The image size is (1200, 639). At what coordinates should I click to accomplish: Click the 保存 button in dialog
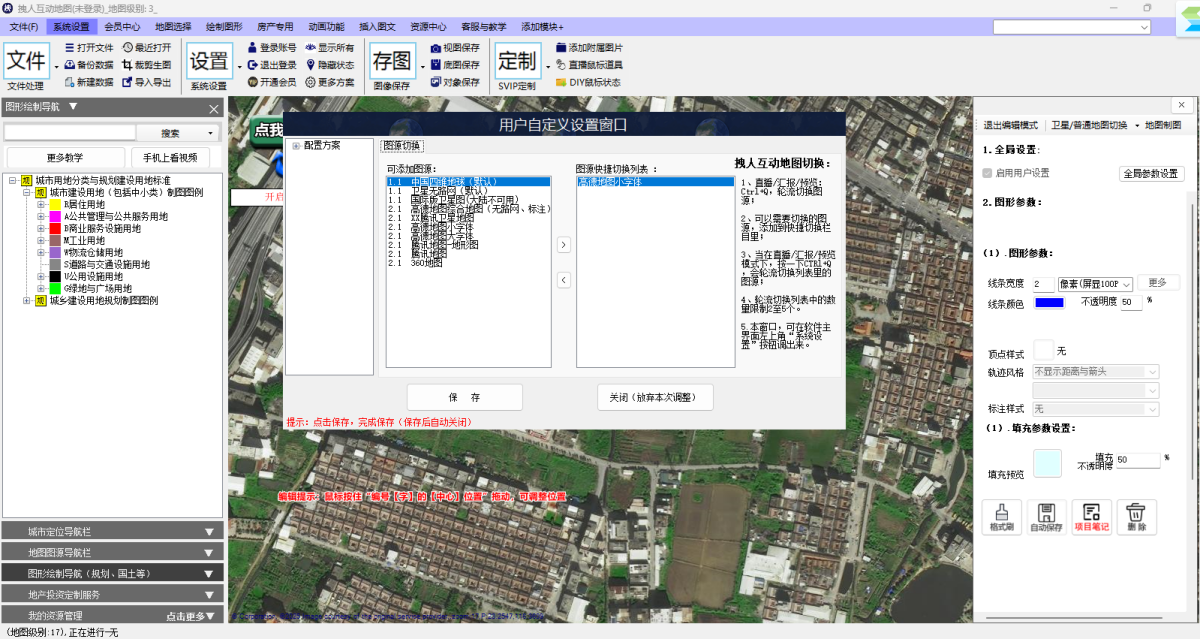464,397
